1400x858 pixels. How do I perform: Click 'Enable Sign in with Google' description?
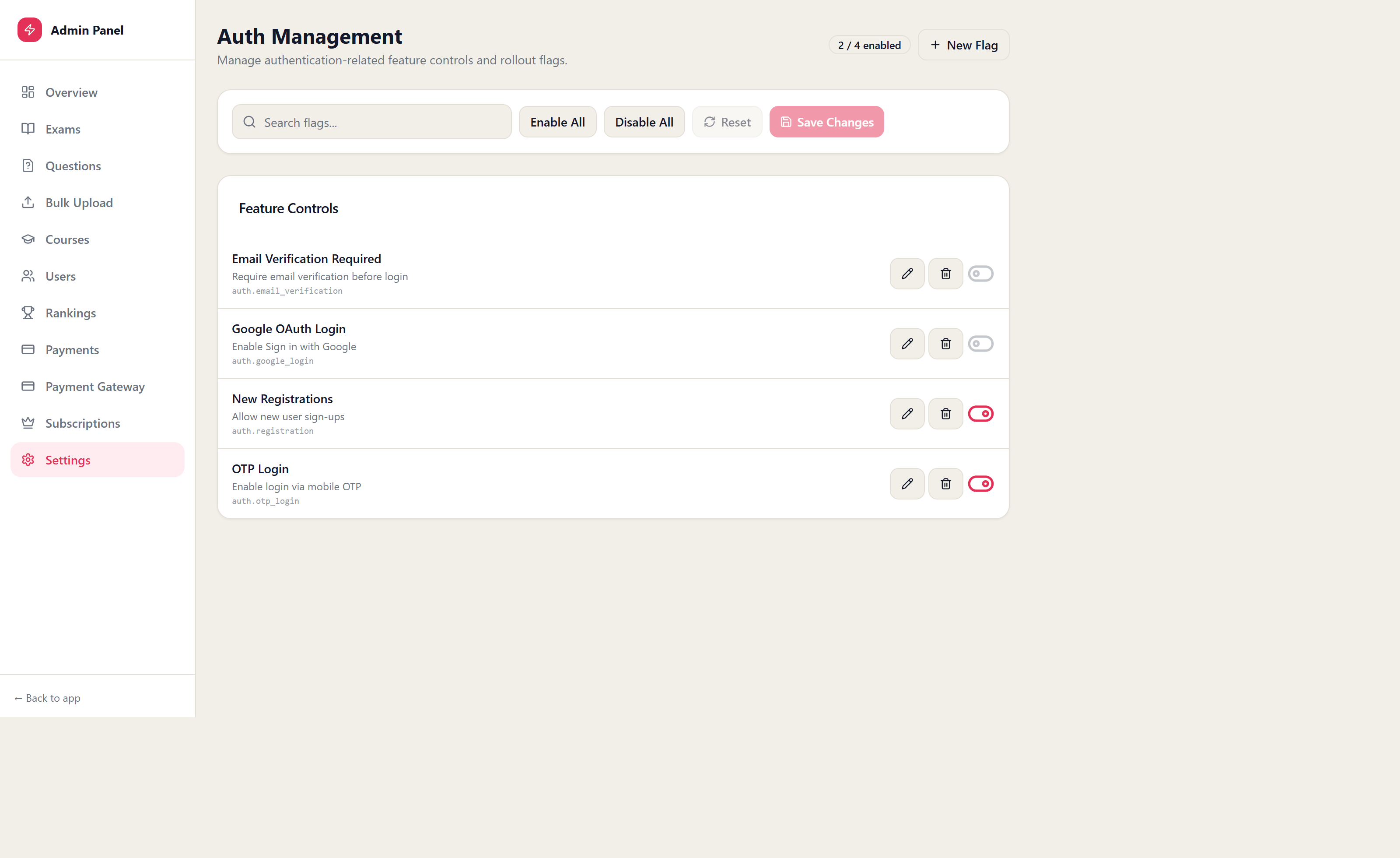(x=294, y=346)
